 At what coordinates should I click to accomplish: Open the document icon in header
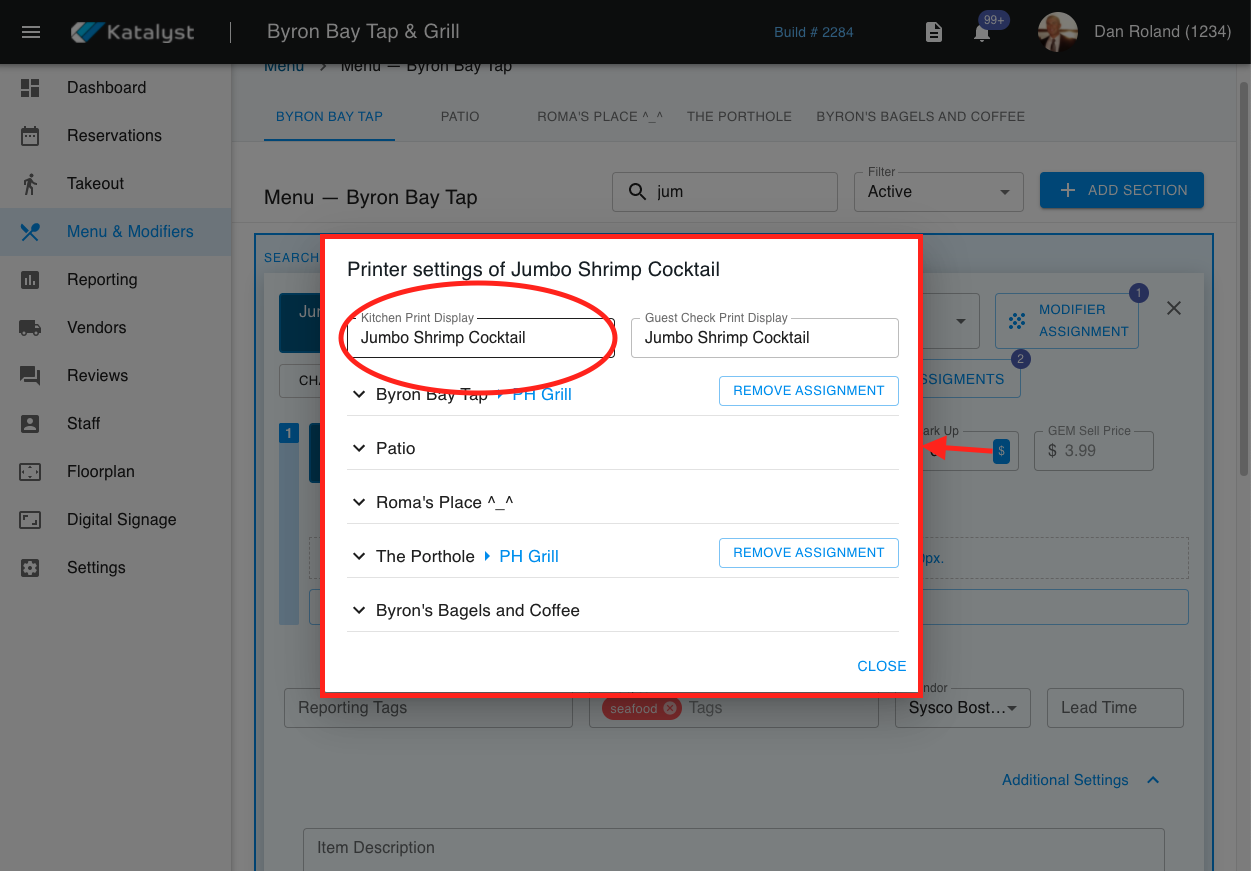point(933,33)
